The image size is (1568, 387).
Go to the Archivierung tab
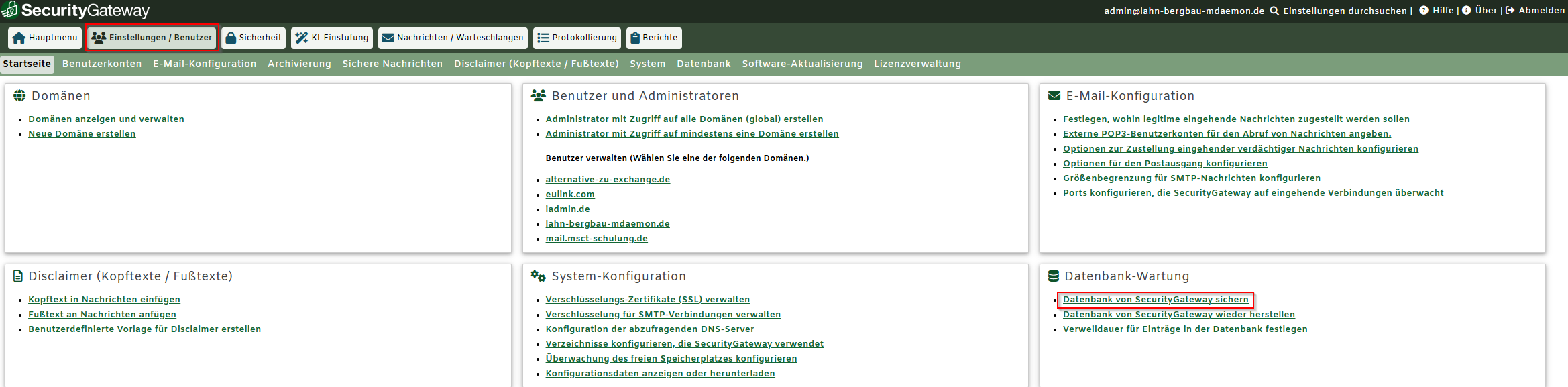coord(299,64)
